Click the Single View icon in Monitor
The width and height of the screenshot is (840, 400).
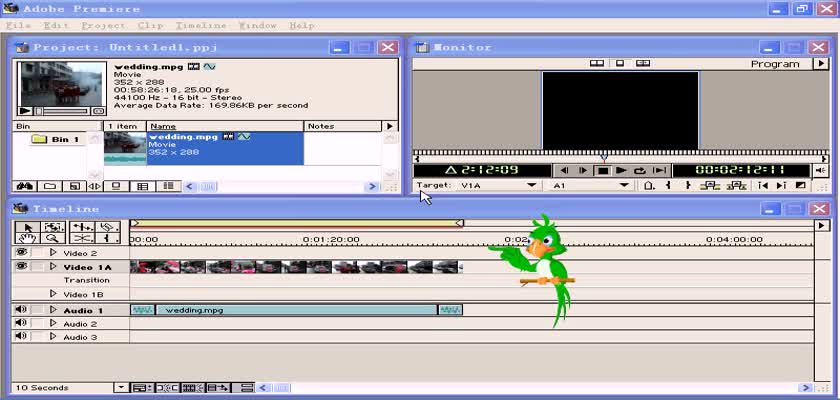point(620,63)
